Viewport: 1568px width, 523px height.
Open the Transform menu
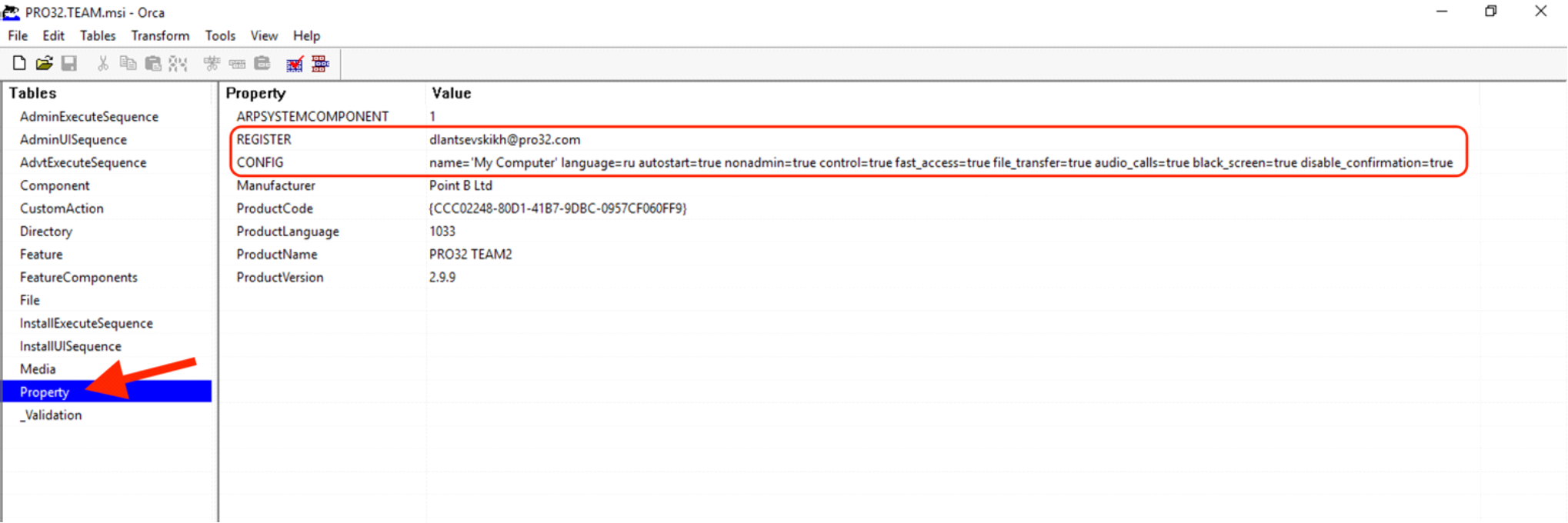tap(160, 35)
